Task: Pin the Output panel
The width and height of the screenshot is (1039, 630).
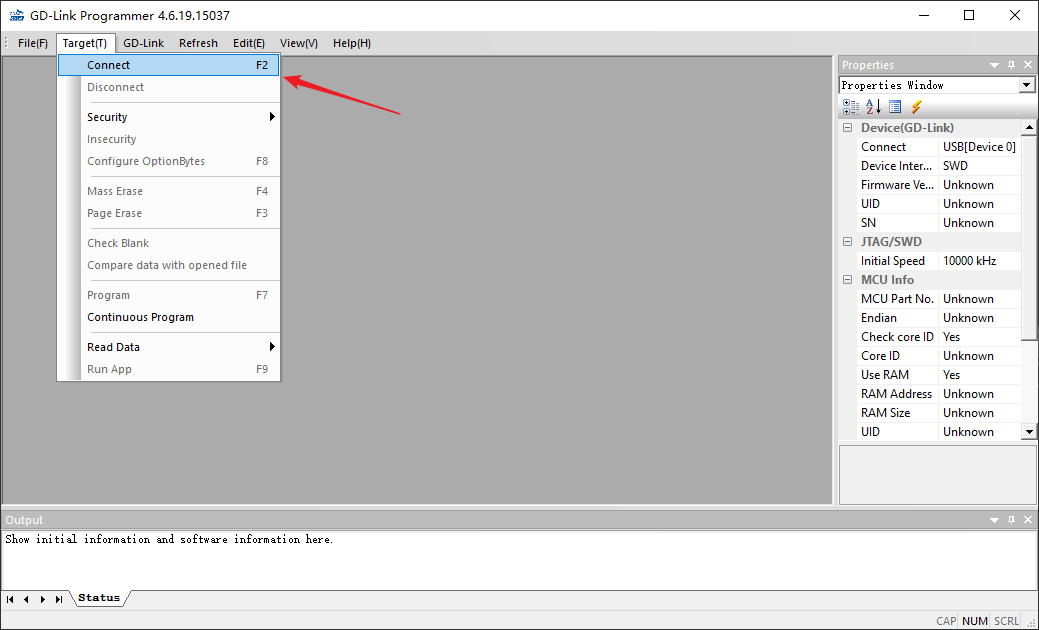Action: [1011, 520]
